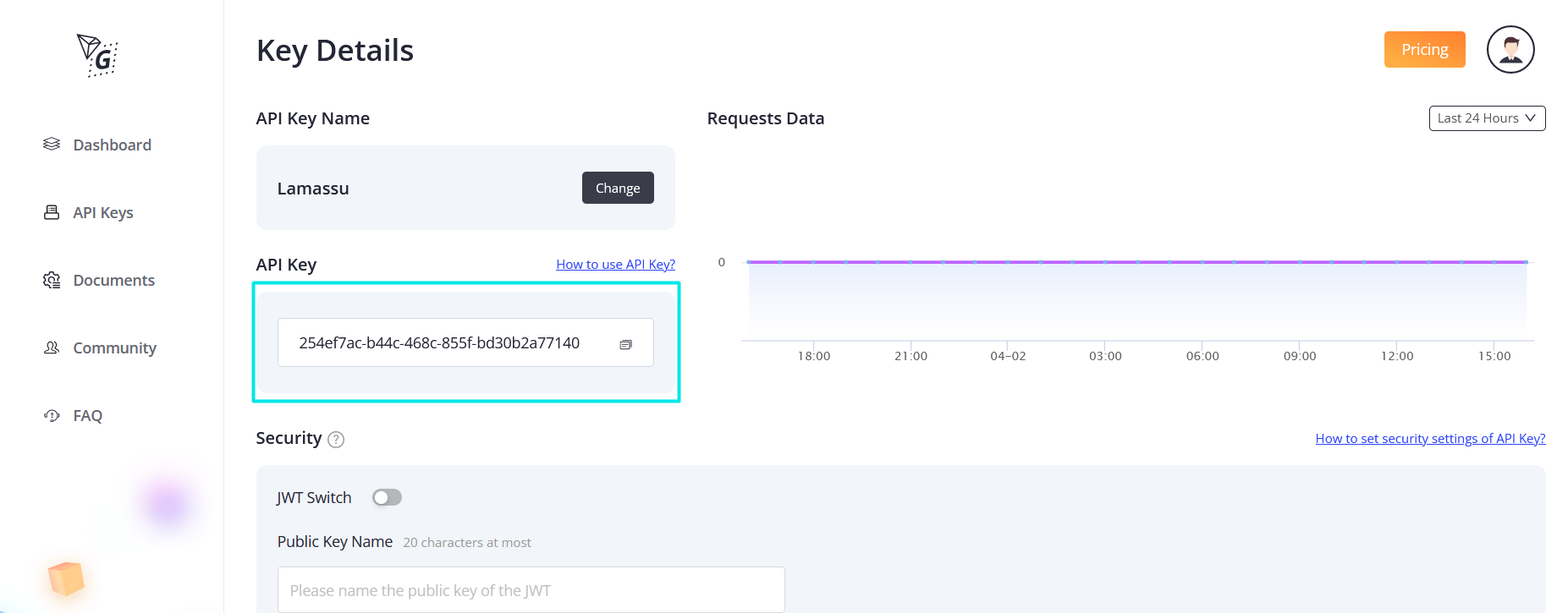Open the user profile avatar
This screenshot has height=613, width=1568.
[1510, 49]
